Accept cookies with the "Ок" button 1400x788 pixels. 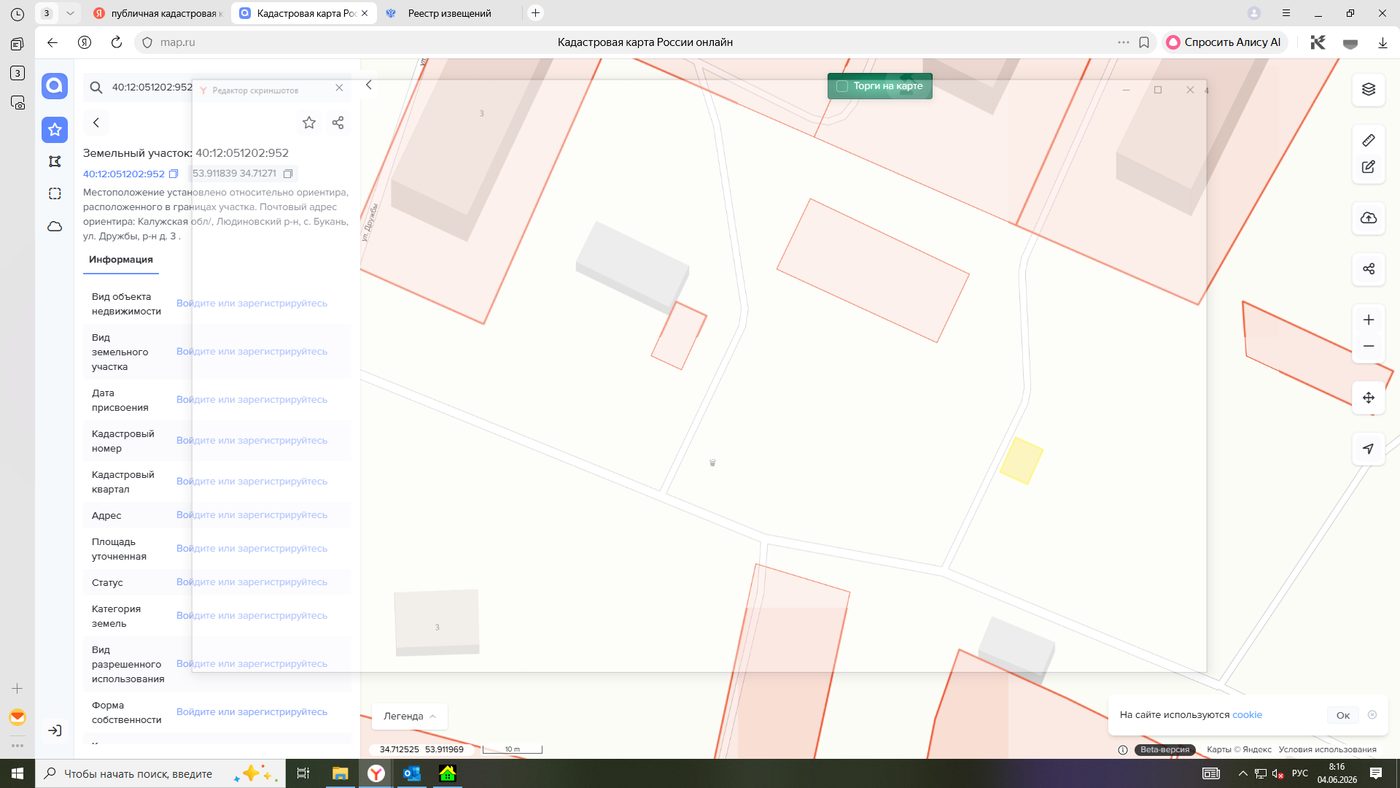[1342, 715]
